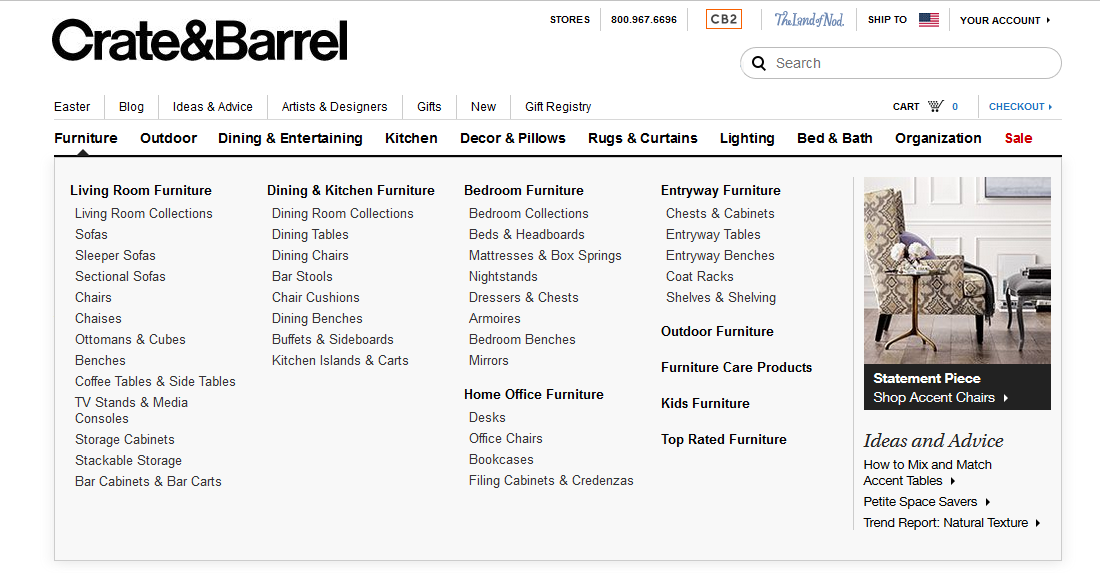Click inside the Search input box
The image size is (1100, 585).
point(900,62)
